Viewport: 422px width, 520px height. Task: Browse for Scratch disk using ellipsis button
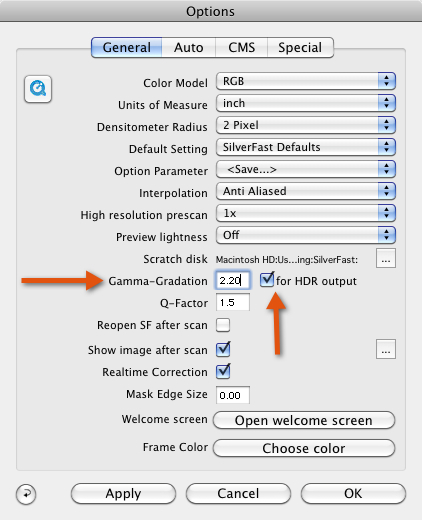click(386, 258)
